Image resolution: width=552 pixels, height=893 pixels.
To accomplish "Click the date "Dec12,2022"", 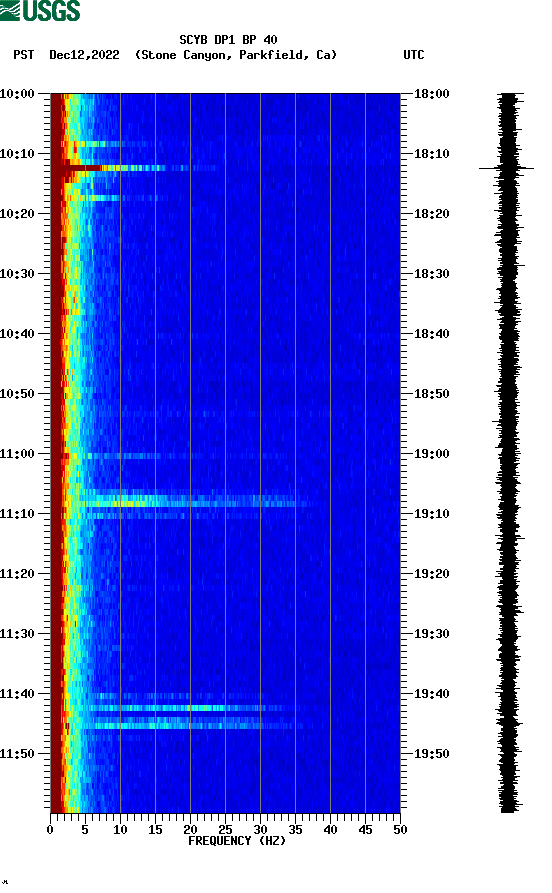I will pos(84,55).
